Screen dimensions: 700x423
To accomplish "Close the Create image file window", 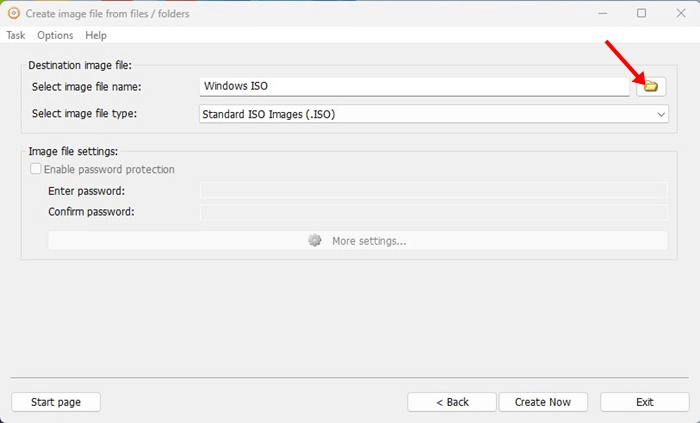I will [680, 13].
